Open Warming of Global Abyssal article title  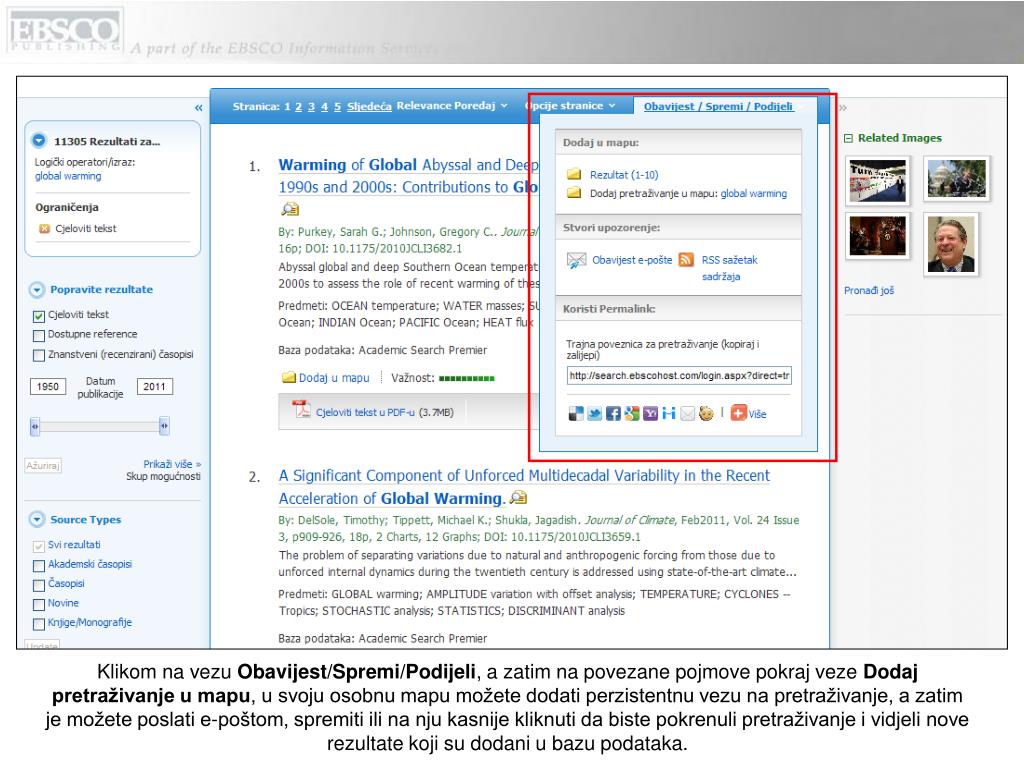tap(408, 176)
